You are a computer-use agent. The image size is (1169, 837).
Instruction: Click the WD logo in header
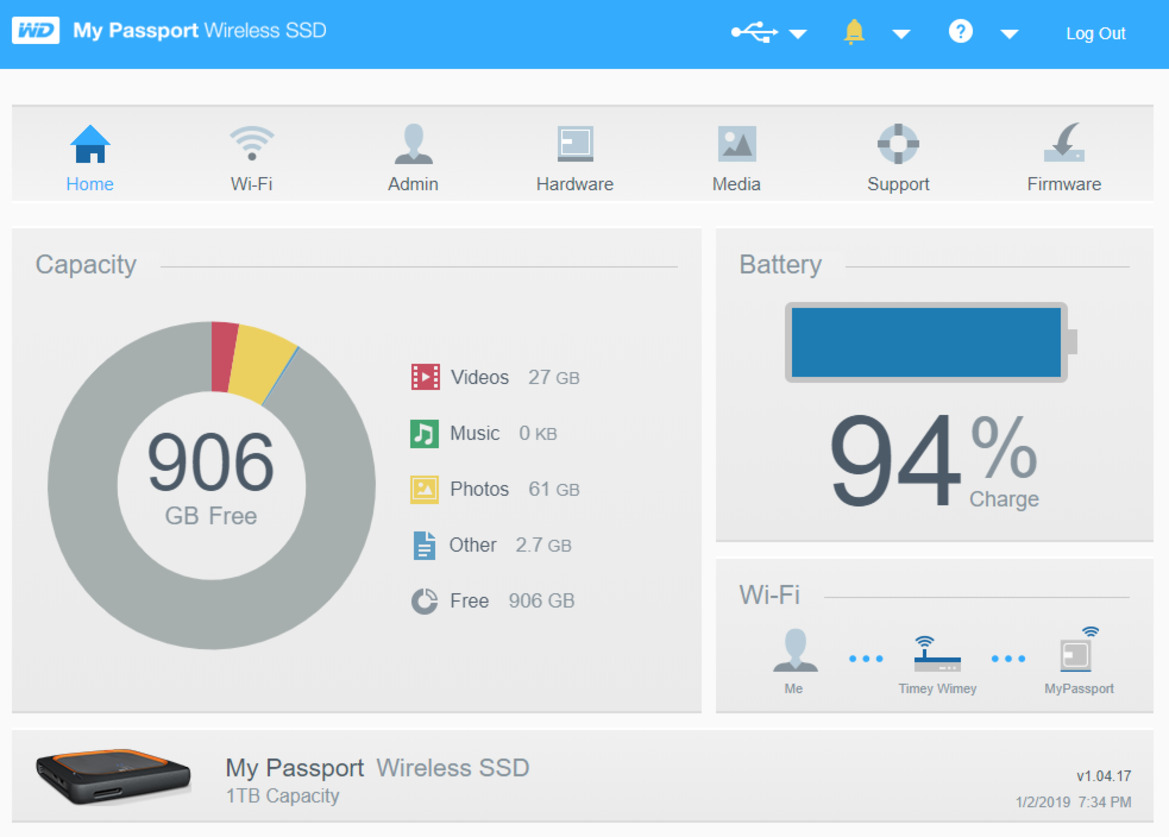tap(36, 31)
